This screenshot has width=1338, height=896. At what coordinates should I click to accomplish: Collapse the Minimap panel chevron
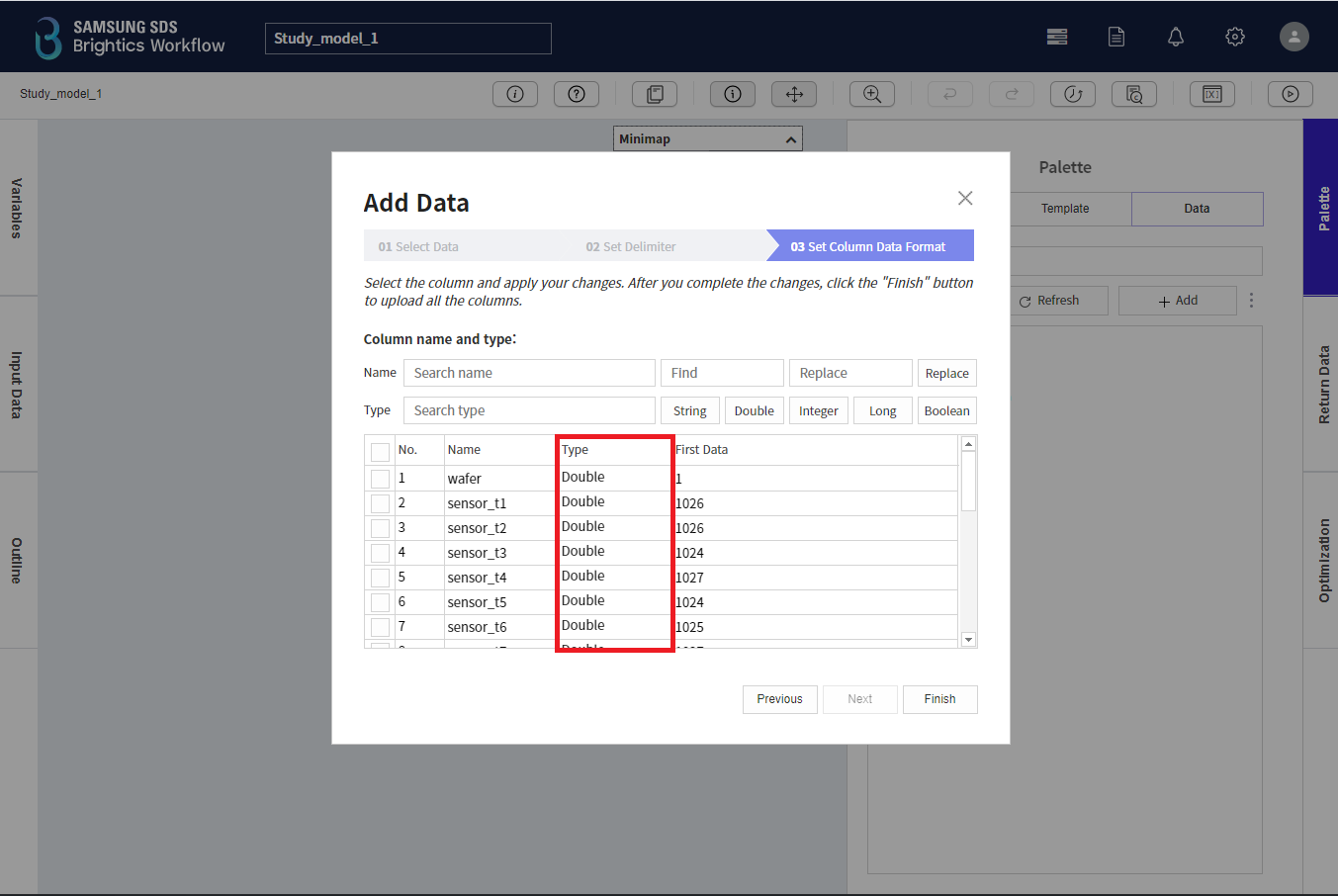(x=791, y=139)
